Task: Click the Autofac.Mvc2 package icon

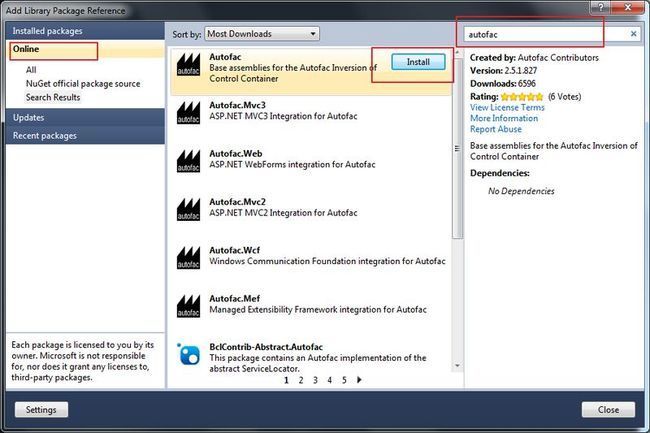Action: pyautogui.click(x=188, y=210)
